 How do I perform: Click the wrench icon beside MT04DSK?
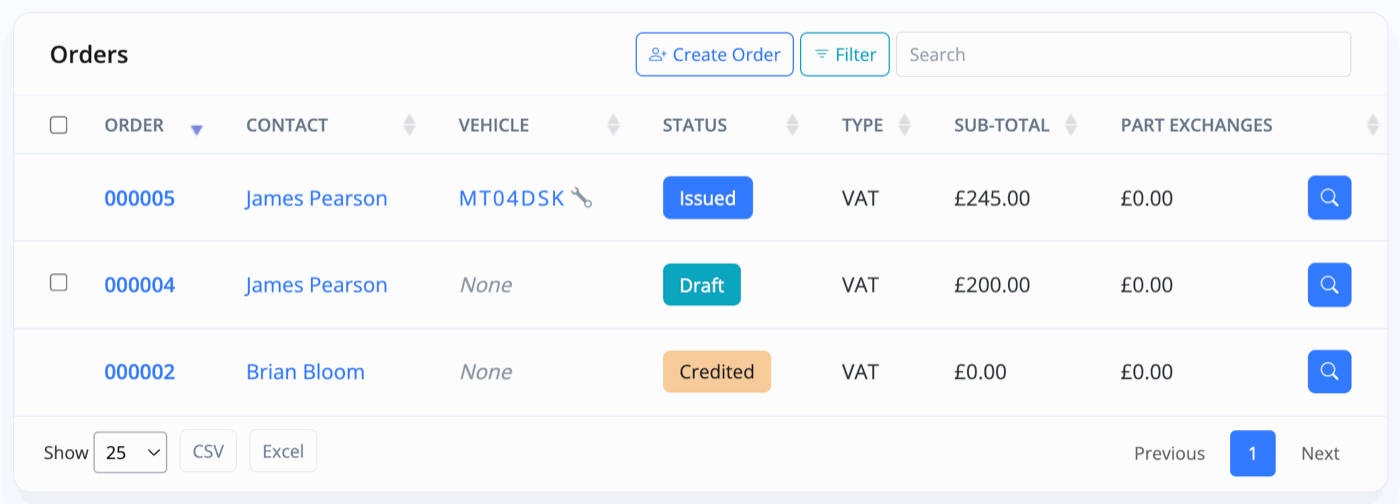pos(582,198)
